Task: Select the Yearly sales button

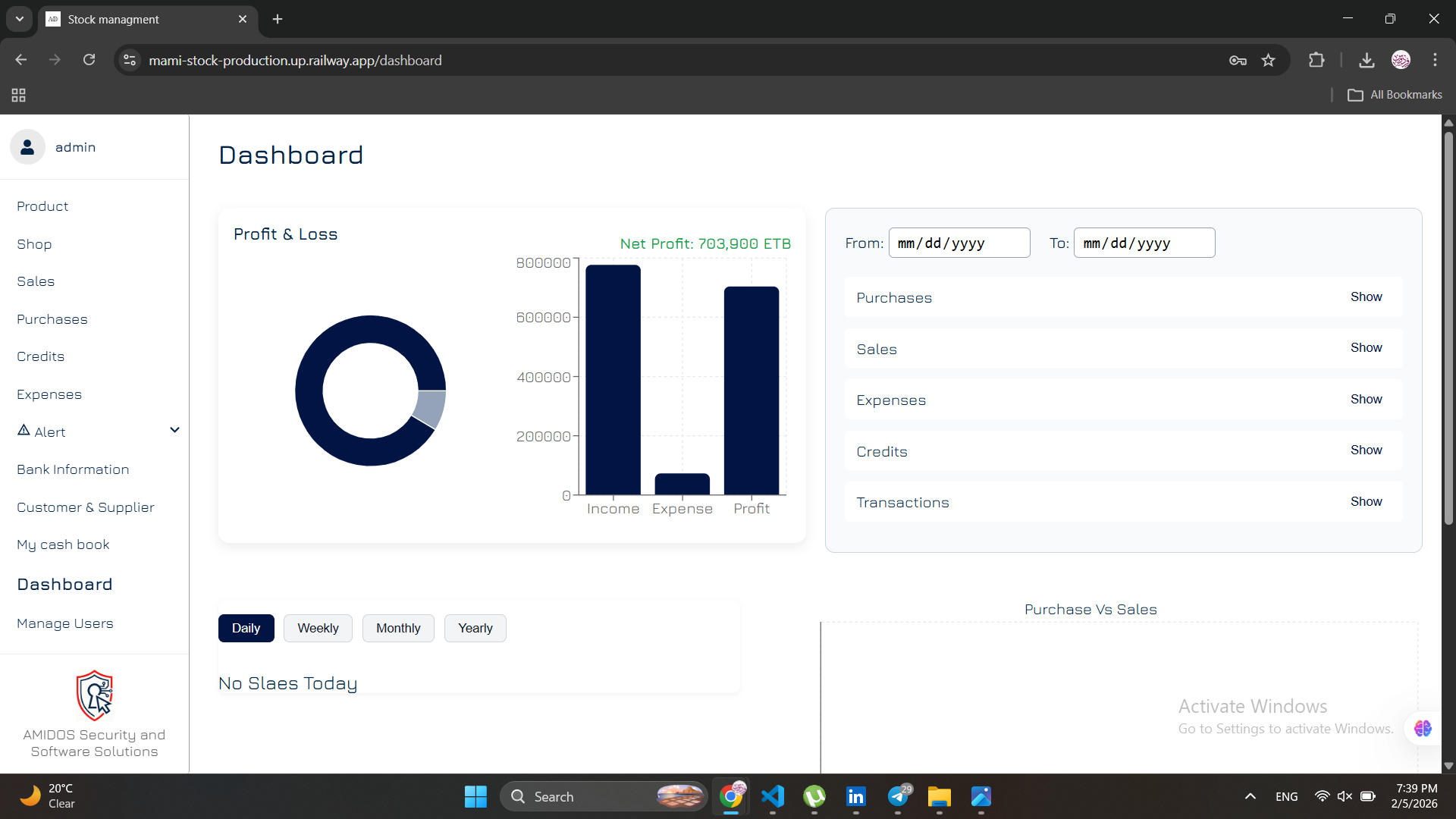Action: click(x=475, y=628)
